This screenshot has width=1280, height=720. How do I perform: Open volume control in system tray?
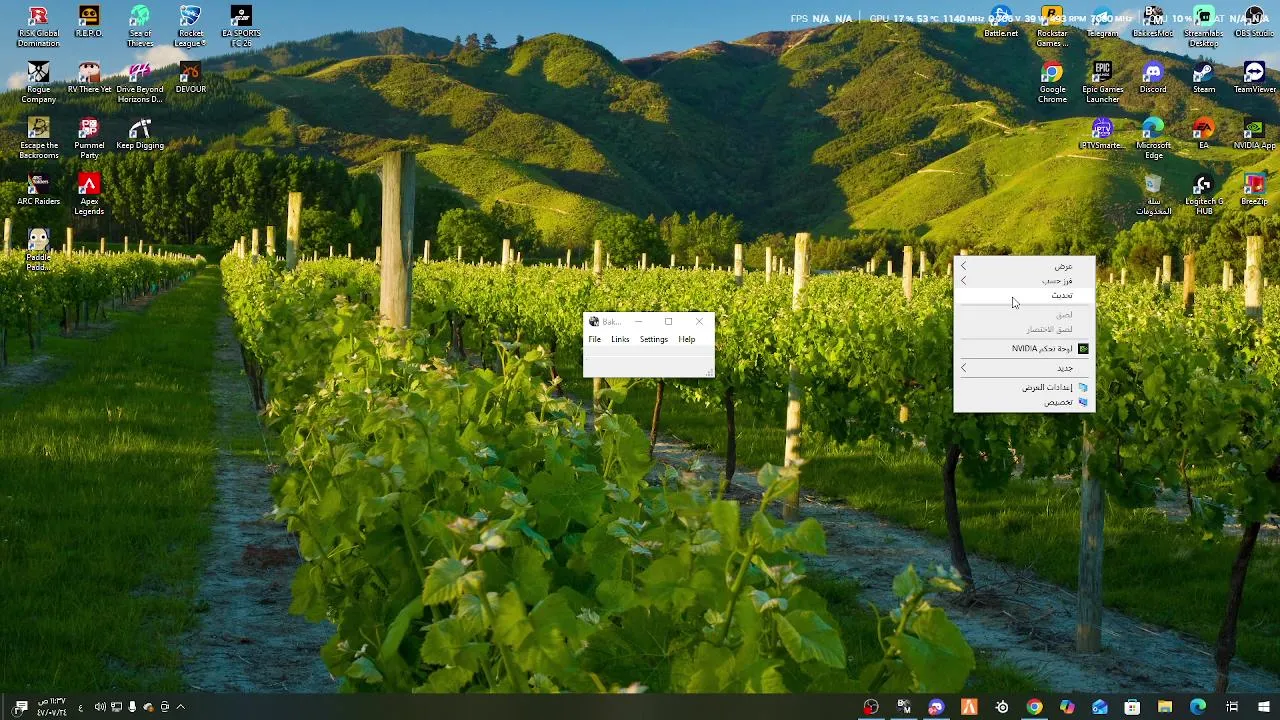coord(100,707)
